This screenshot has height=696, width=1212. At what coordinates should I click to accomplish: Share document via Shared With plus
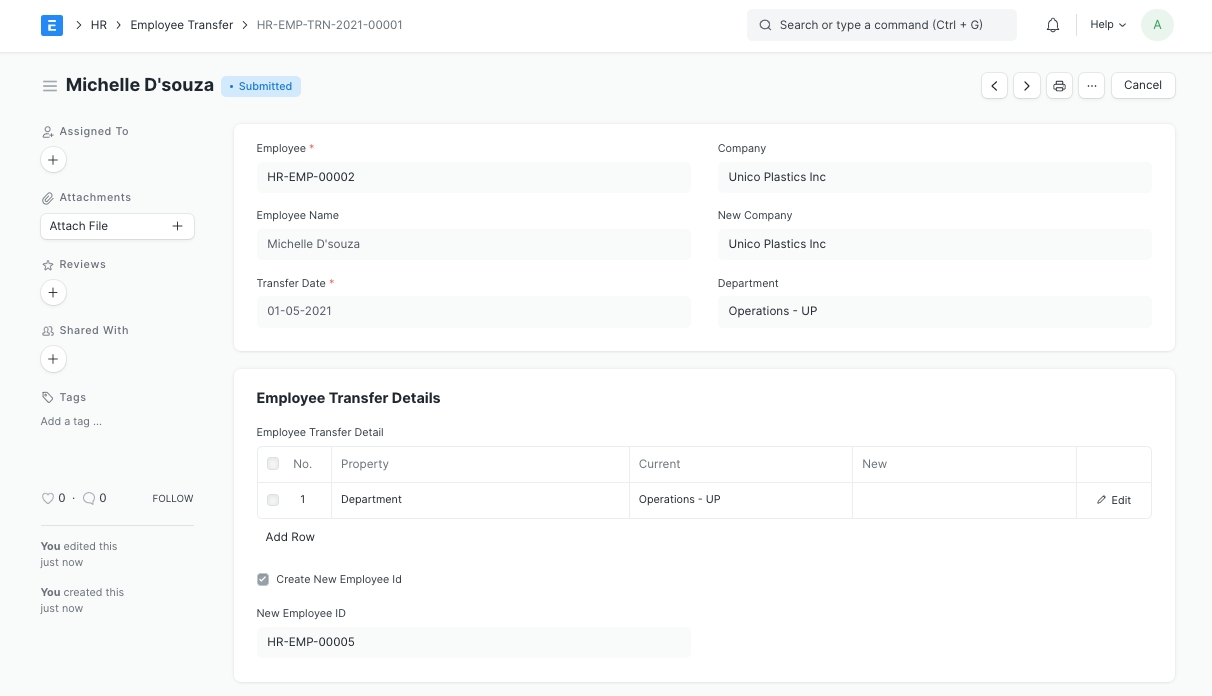pyautogui.click(x=53, y=359)
